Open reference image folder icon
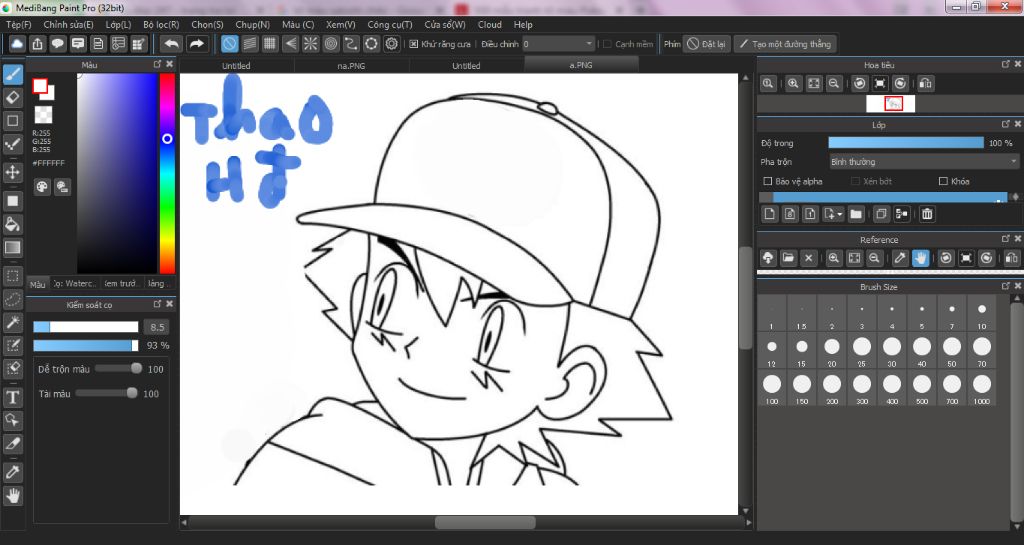The width and height of the screenshot is (1024, 545). (788, 258)
